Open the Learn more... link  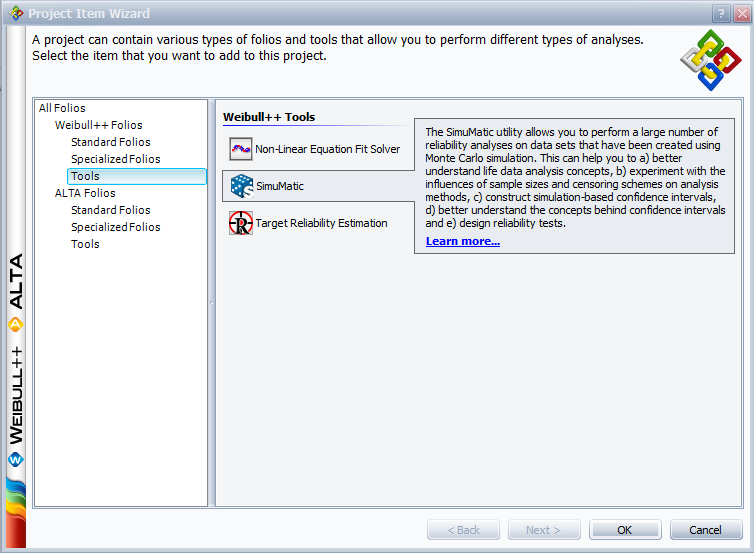click(x=463, y=241)
